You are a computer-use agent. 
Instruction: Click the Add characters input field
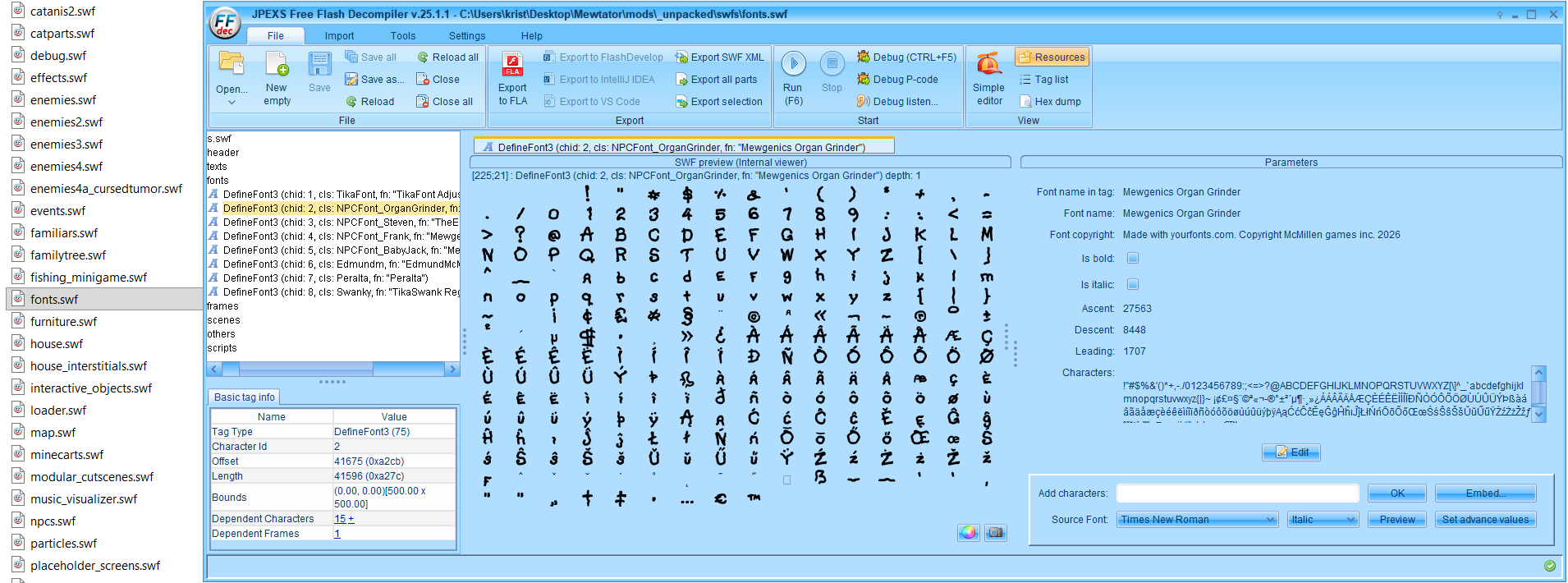click(1238, 493)
